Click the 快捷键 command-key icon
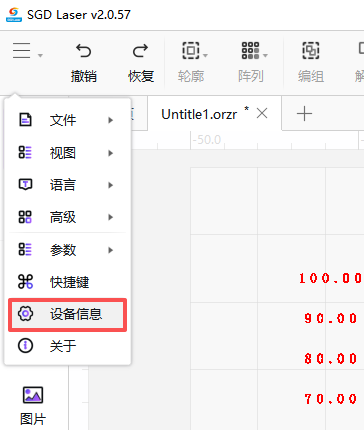The width and height of the screenshot is (364, 430). click(25, 282)
